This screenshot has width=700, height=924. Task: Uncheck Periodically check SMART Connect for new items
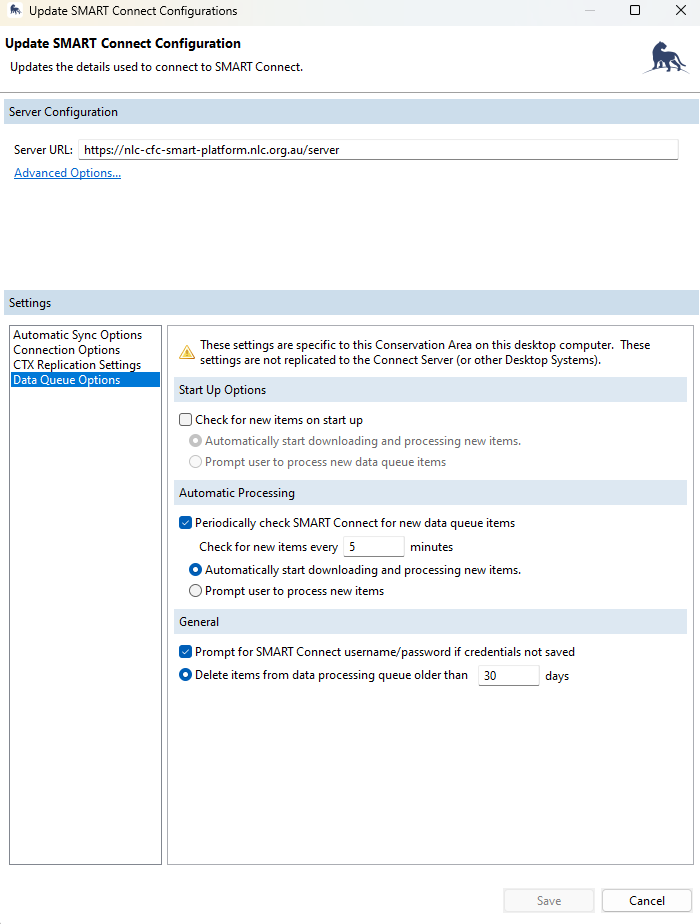(185, 523)
